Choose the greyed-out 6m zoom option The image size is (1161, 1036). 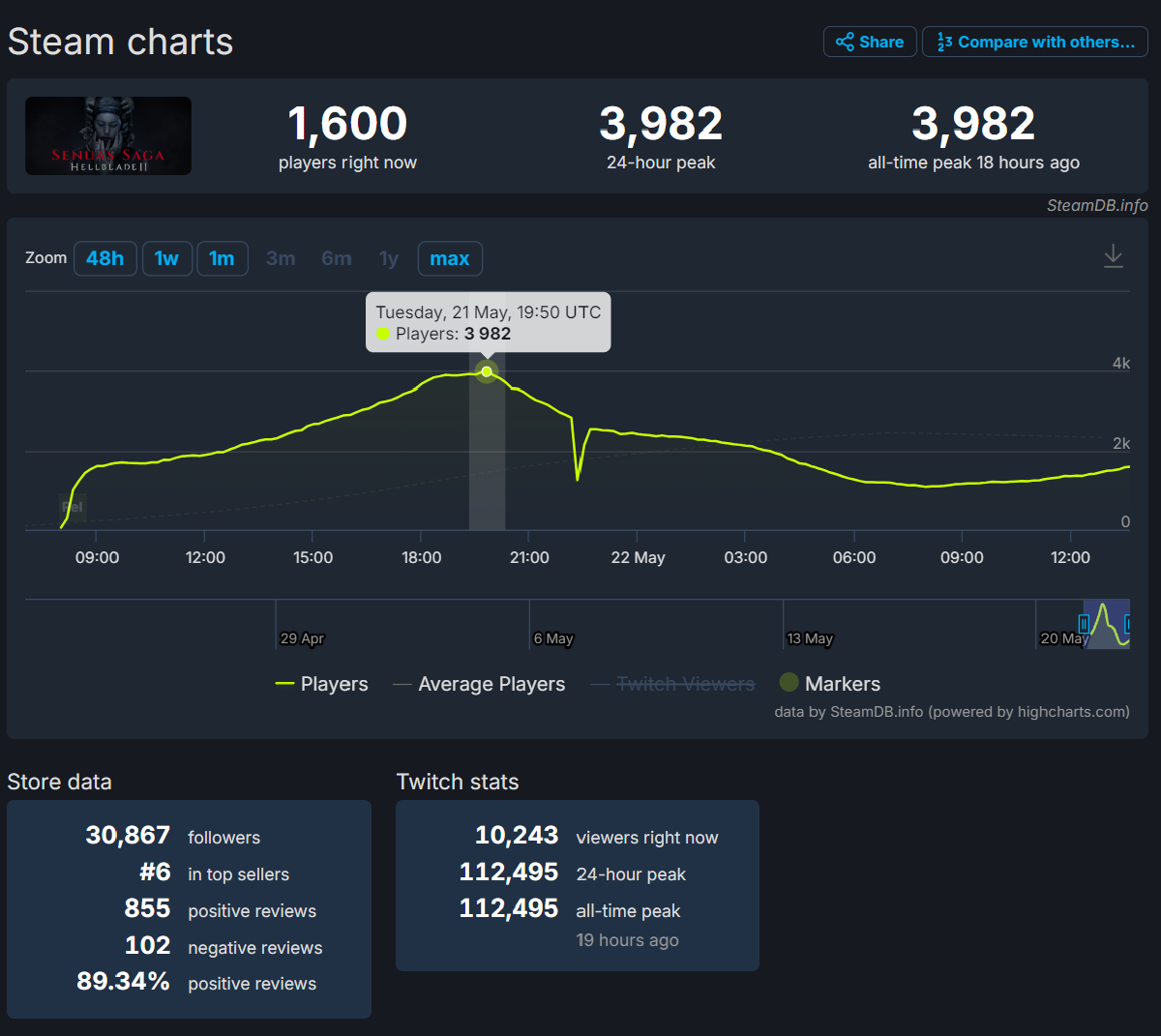[x=337, y=258]
